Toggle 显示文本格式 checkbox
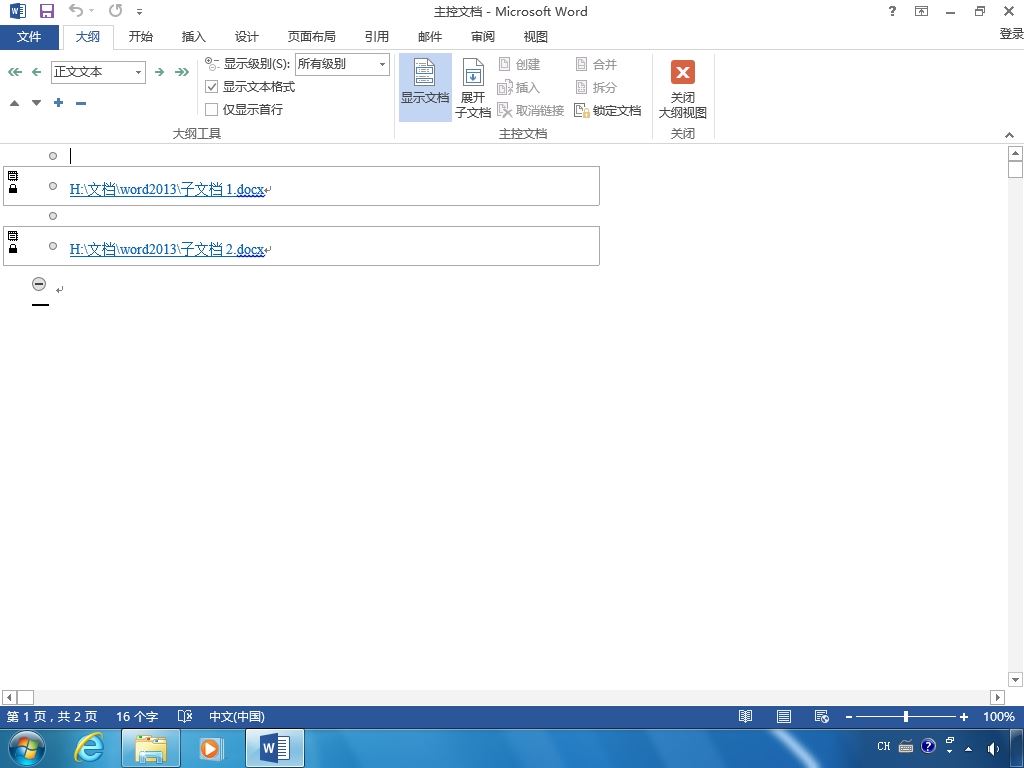1024x768 pixels. click(x=211, y=86)
